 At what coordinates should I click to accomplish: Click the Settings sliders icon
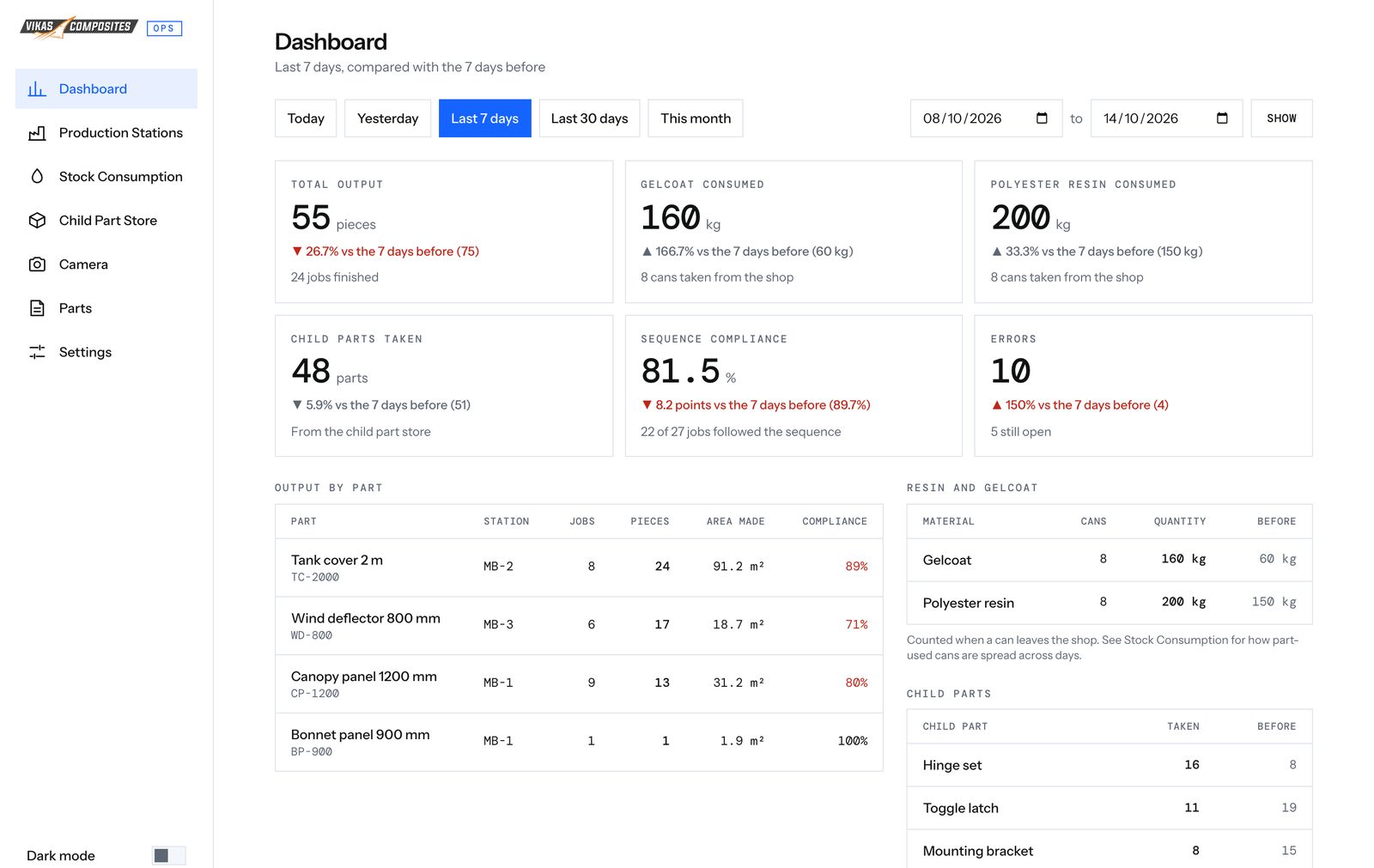coord(37,352)
